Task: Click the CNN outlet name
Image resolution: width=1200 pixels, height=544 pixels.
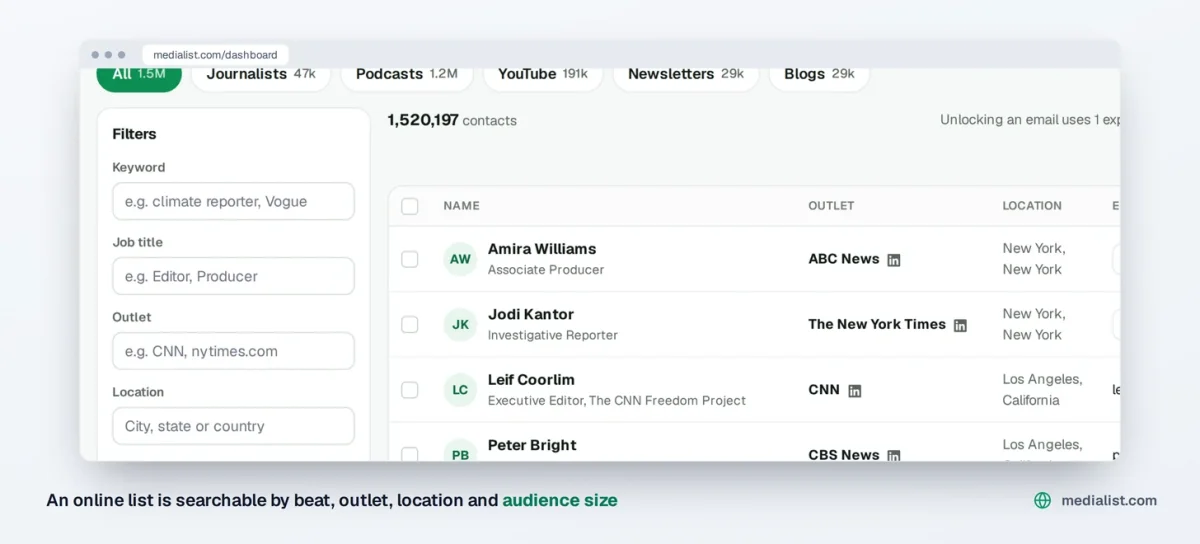Action: (x=824, y=390)
